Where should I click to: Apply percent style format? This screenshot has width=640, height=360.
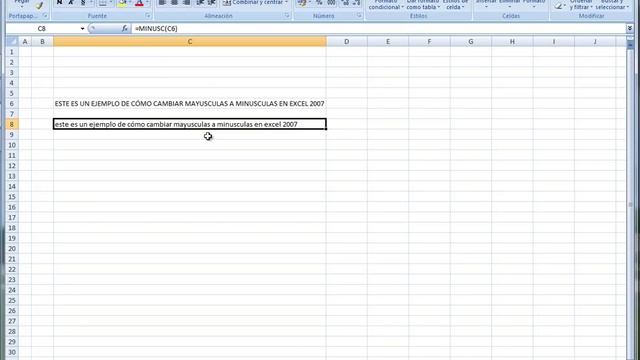pyautogui.click(x=319, y=2)
